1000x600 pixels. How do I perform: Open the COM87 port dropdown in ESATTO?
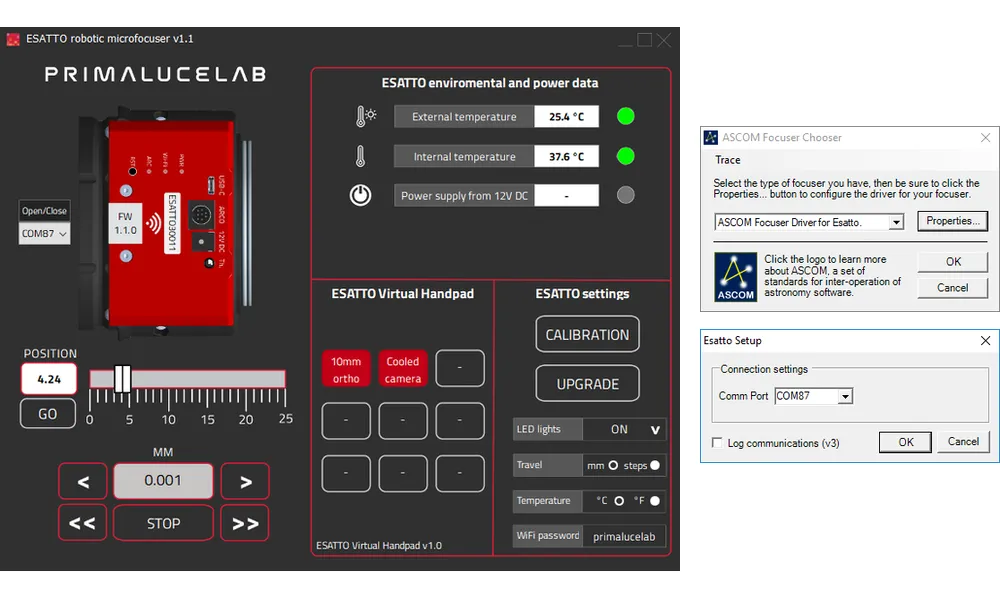tap(44, 233)
